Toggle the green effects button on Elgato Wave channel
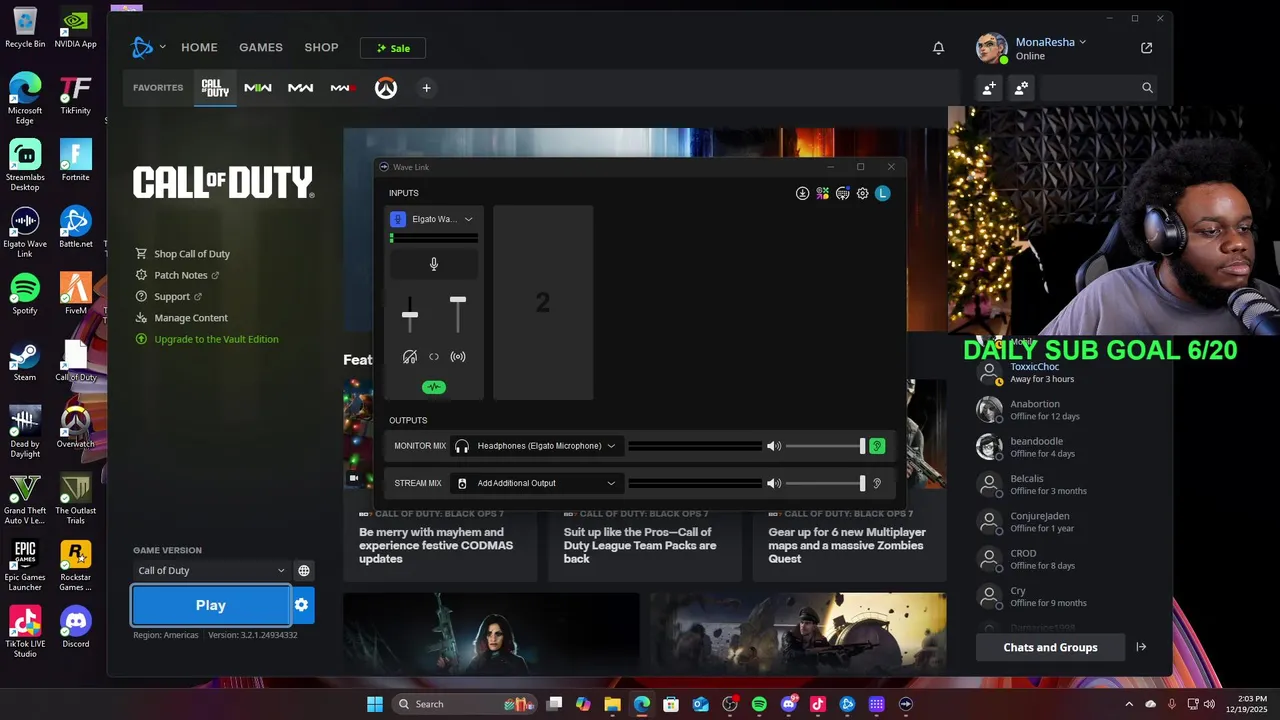 434,387
